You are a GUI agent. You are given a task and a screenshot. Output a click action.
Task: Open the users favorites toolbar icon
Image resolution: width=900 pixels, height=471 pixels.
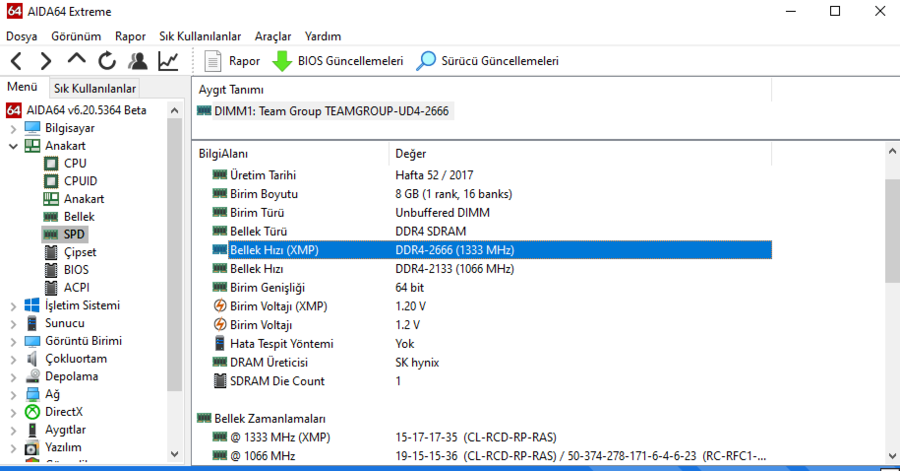[x=138, y=61]
